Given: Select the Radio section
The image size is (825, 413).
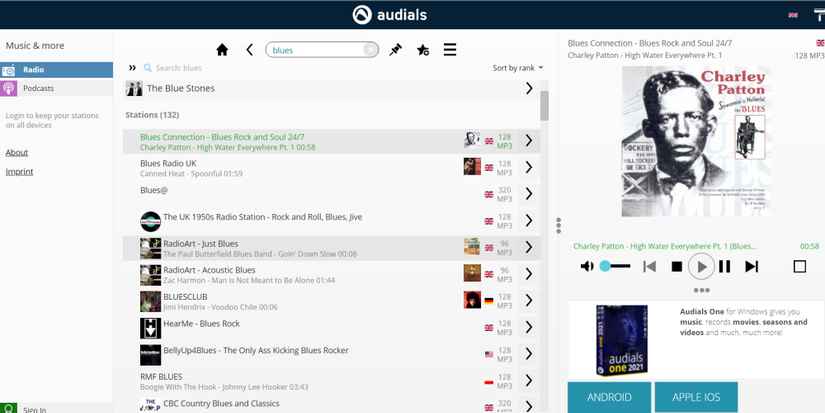Looking at the screenshot, I should [56, 69].
